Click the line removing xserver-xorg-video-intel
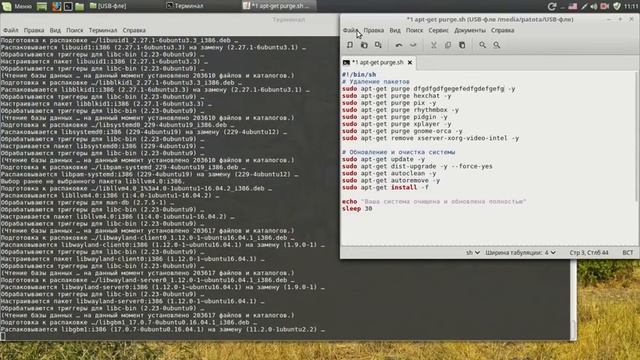Viewport: 640px width, 360px height. [430, 138]
